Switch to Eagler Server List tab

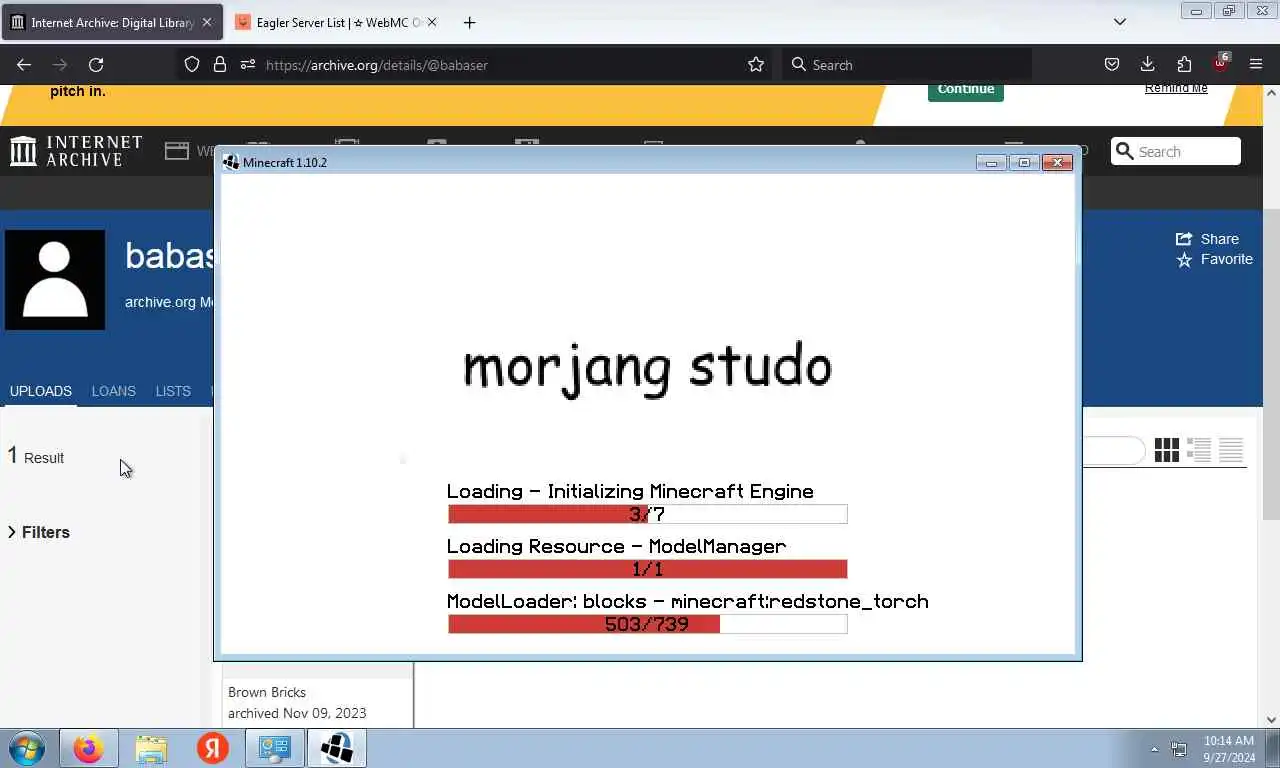pos(335,22)
